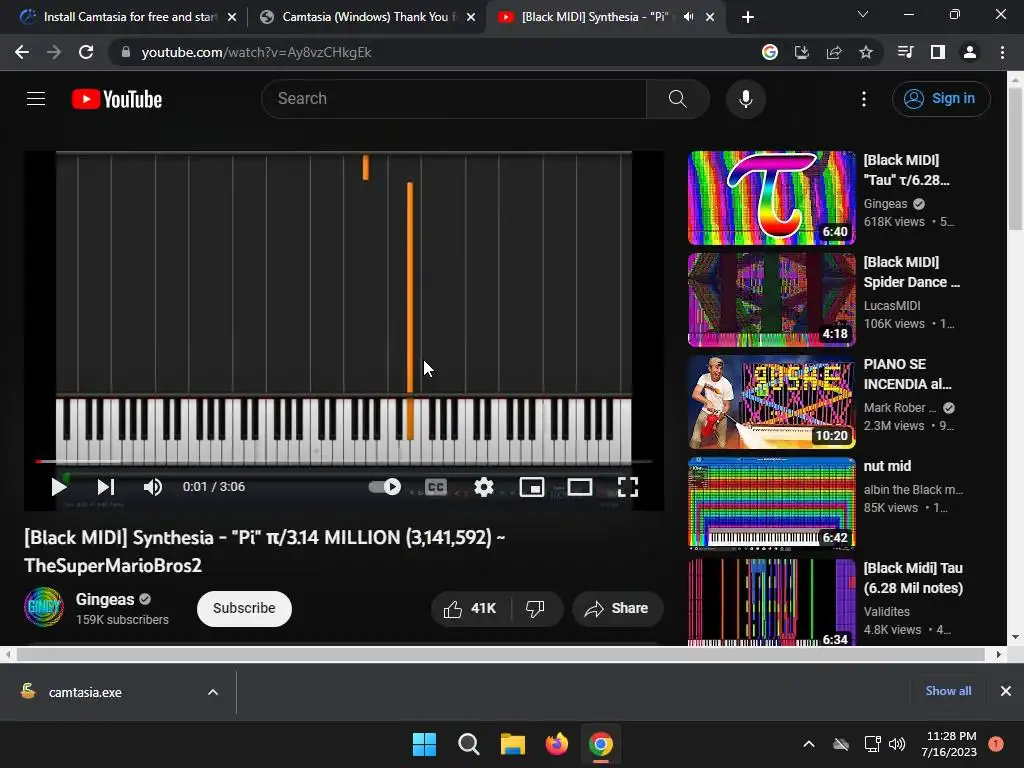Open the YouTube hamburger guide menu
1024x768 pixels.
[36, 99]
